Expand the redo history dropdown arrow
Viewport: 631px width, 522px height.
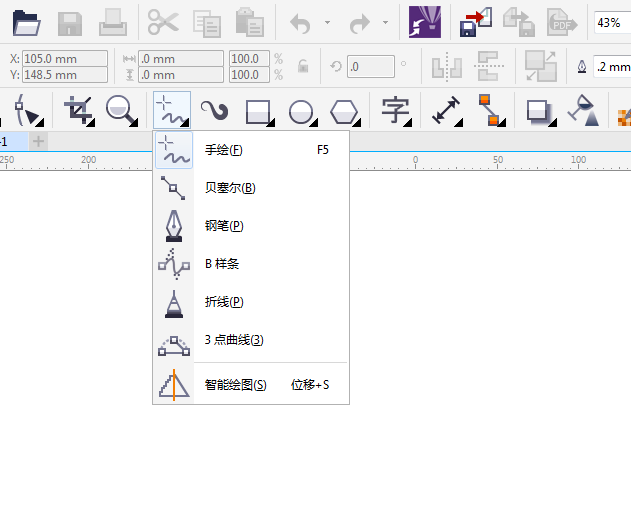click(386, 23)
